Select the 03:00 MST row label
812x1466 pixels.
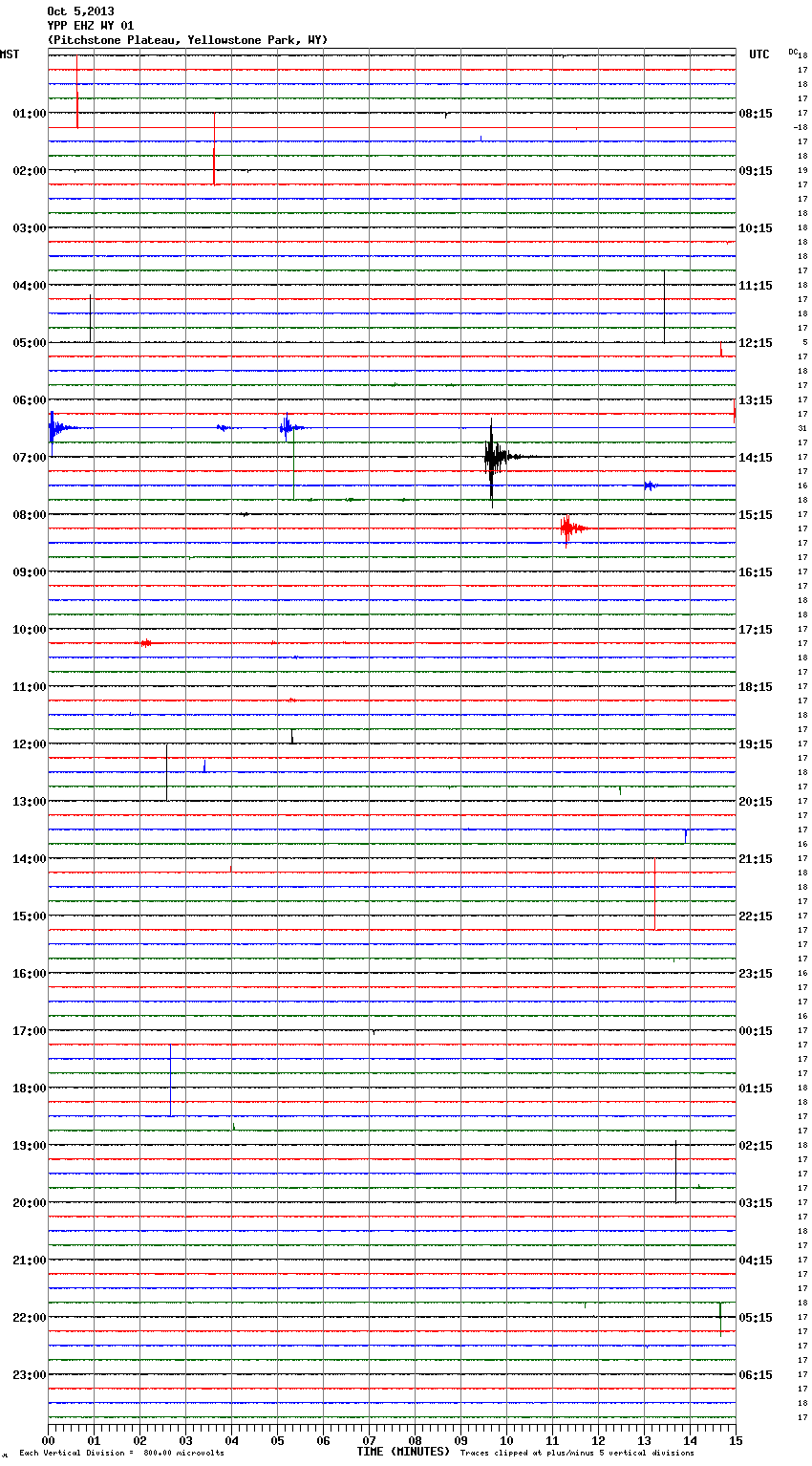pos(30,228)
